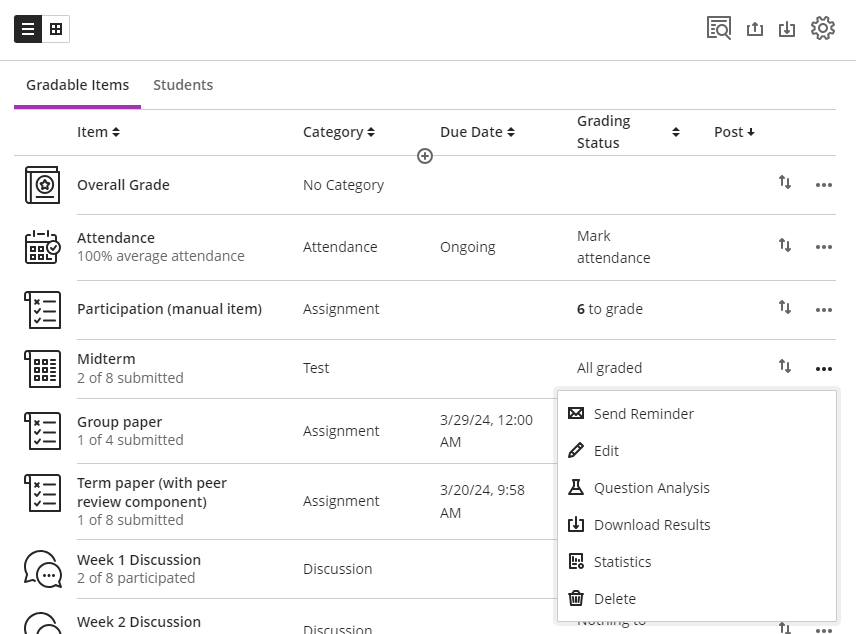Select Question Analysis from the menu
Image resolution: width=856 pixels, height=634 pixels.
651,488
